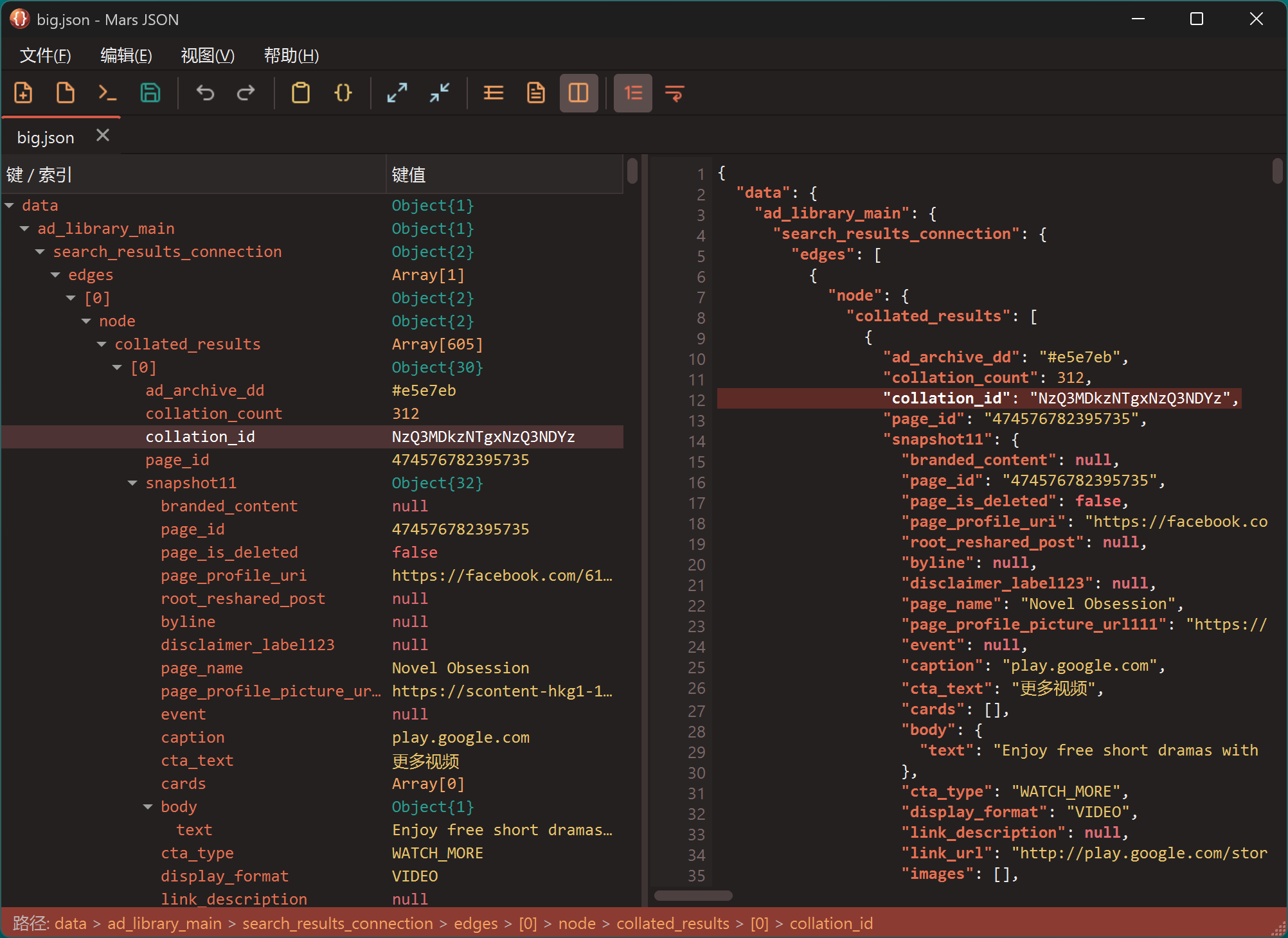Switch to the big.json tab

pyautogui.click(x=44, y=136)
